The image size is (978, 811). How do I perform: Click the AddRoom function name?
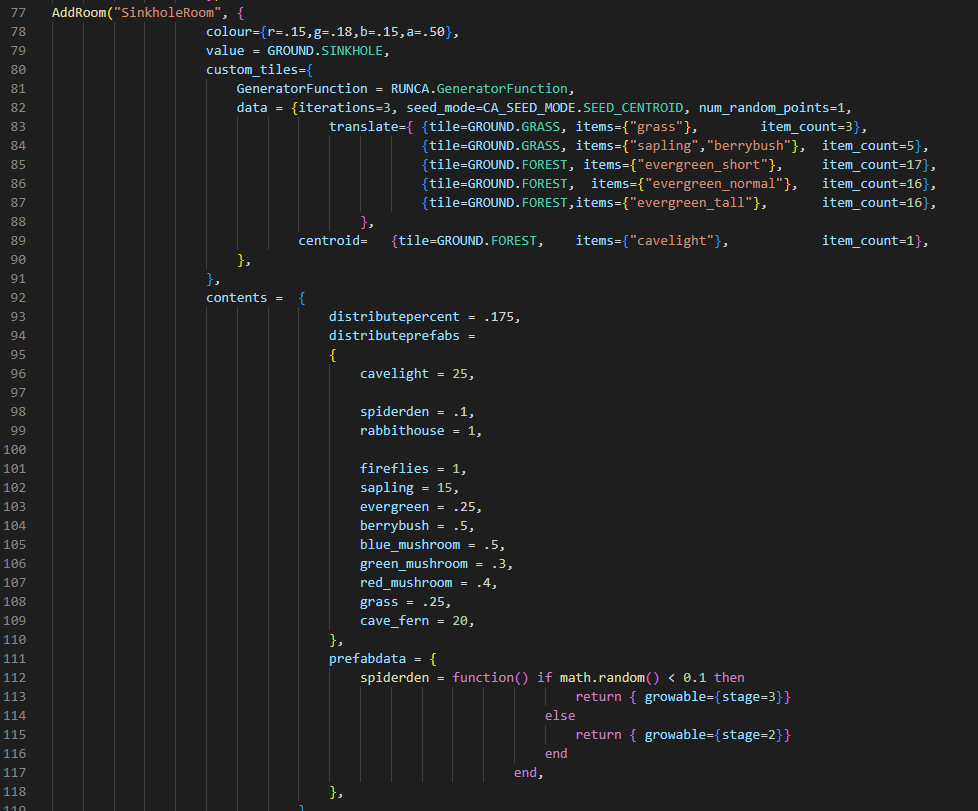coord(81,13)
